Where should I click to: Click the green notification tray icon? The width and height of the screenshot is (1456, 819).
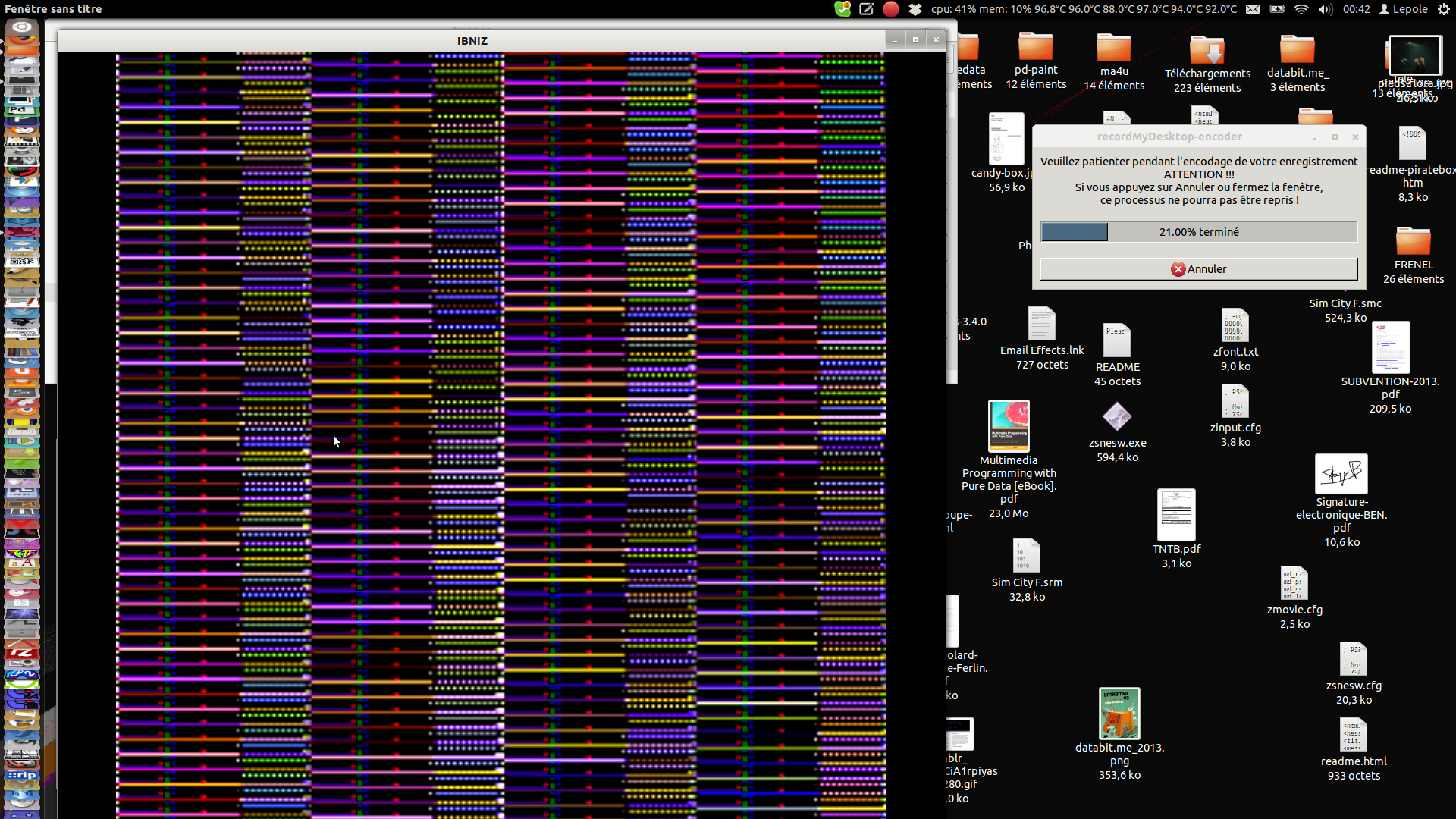coord(843,9)
